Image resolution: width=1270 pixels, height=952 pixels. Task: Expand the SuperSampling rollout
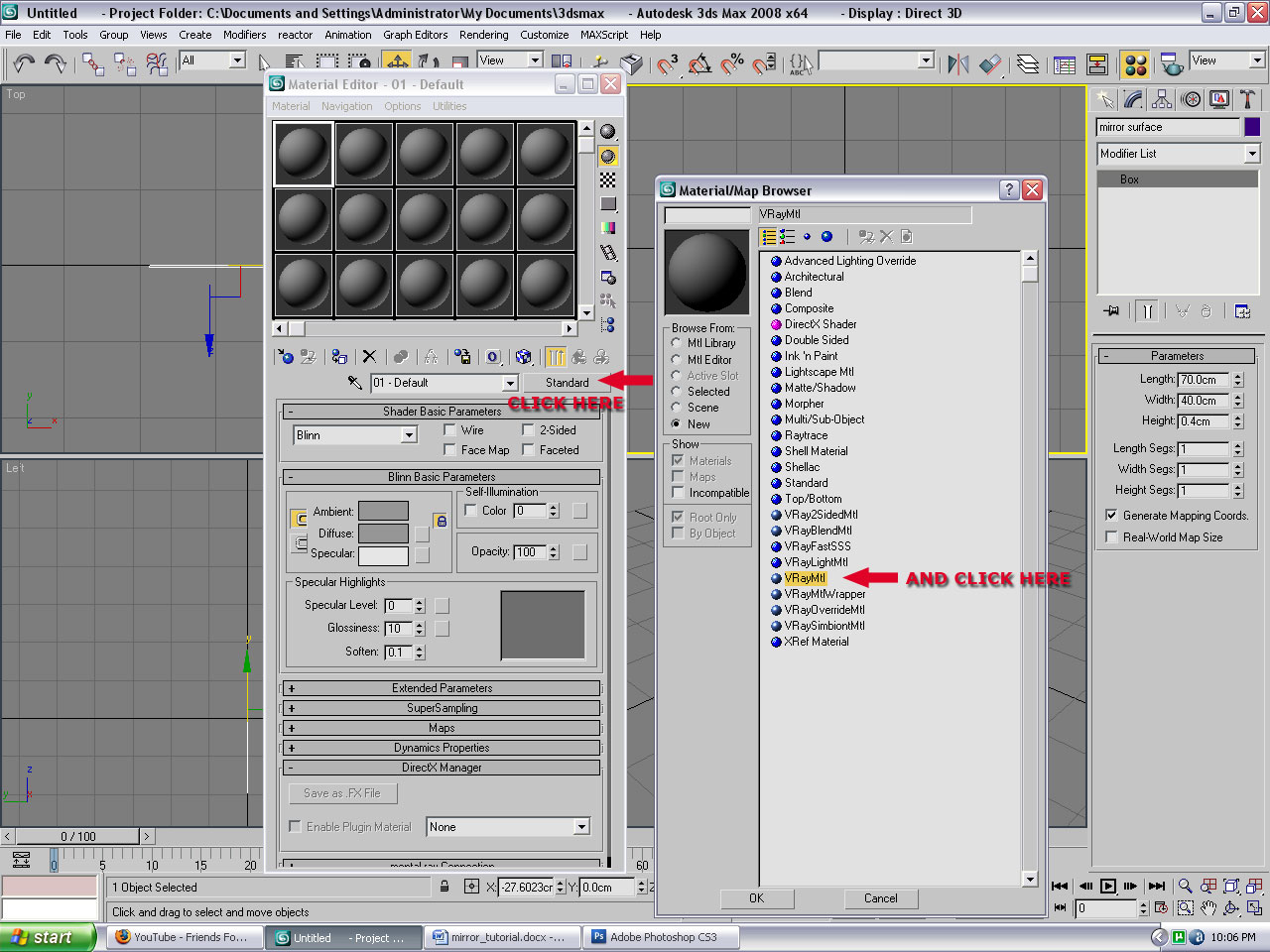click(x=442, y=708)
